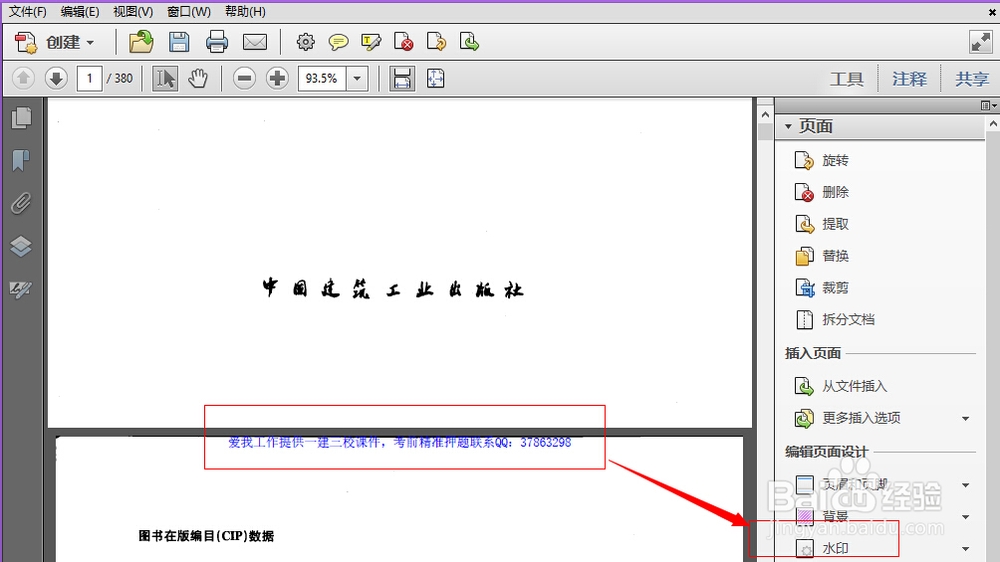The height and width of the screenshot is (562, 1000).
Task: Click the scrolling mode fit width icon
Action: click(402, 78)
